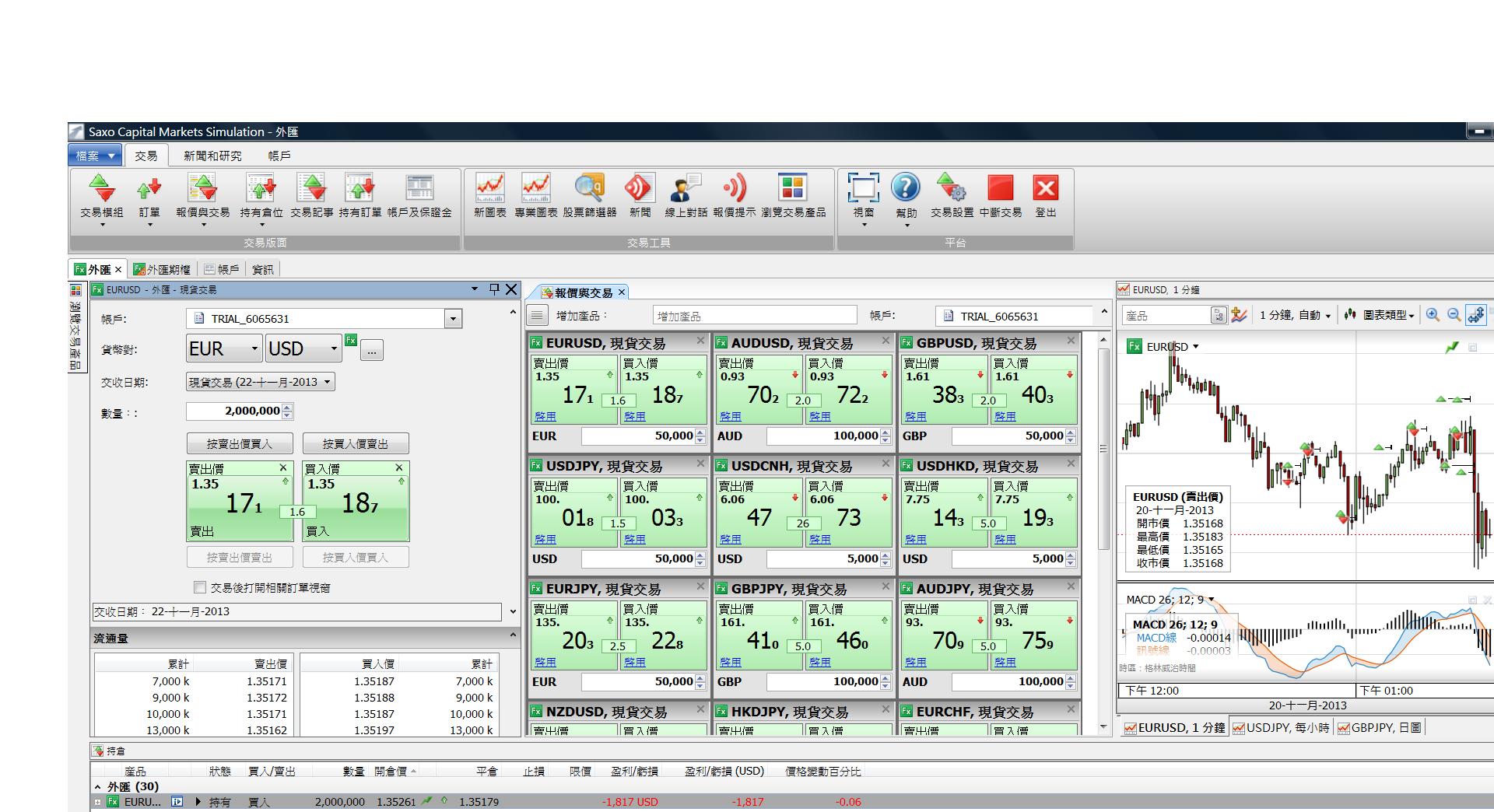Start 線上對話 online chat icon
This screenshot has height=812, width=1494.
pos(686,196)
